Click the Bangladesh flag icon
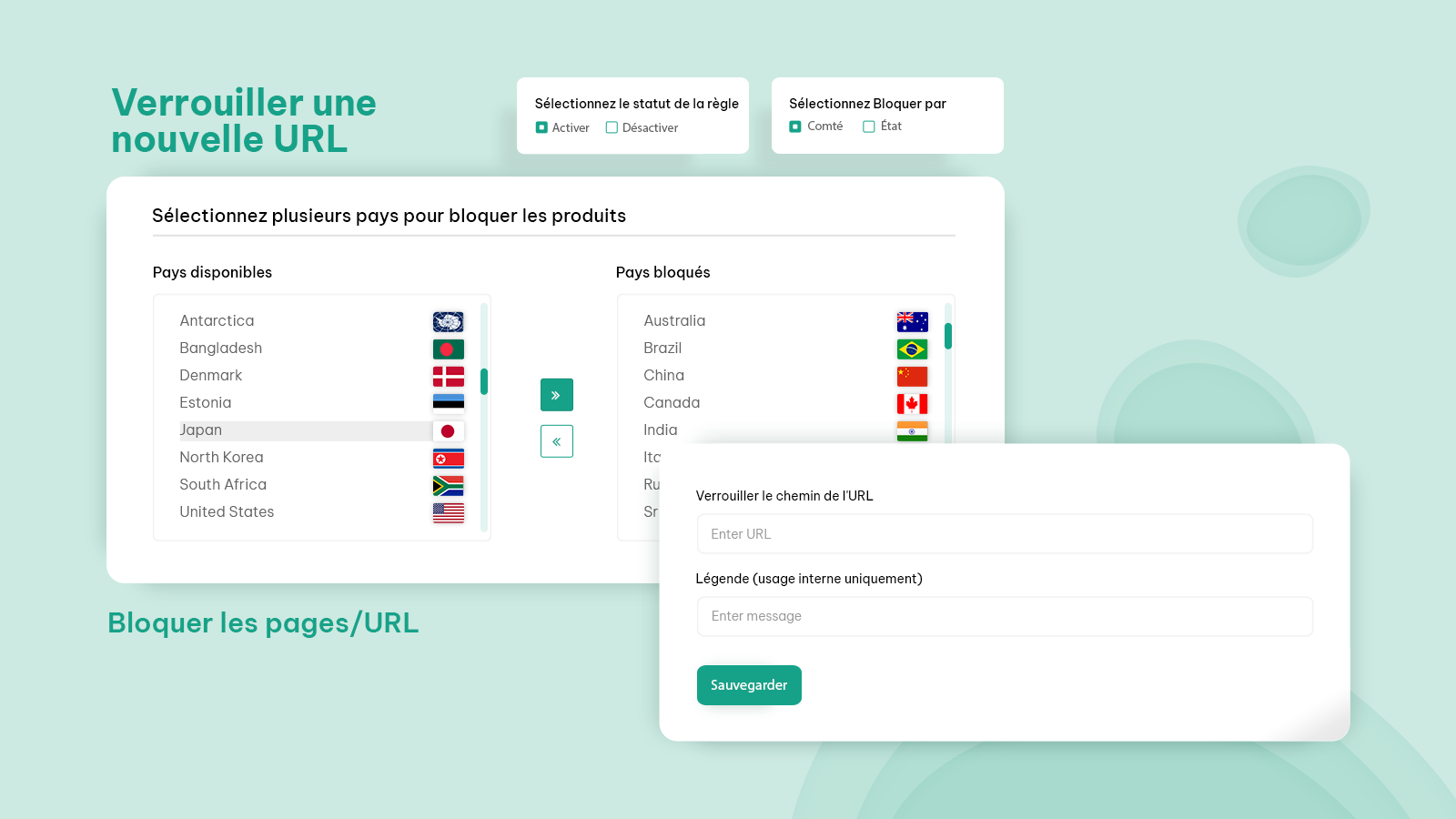 point(448,349)
